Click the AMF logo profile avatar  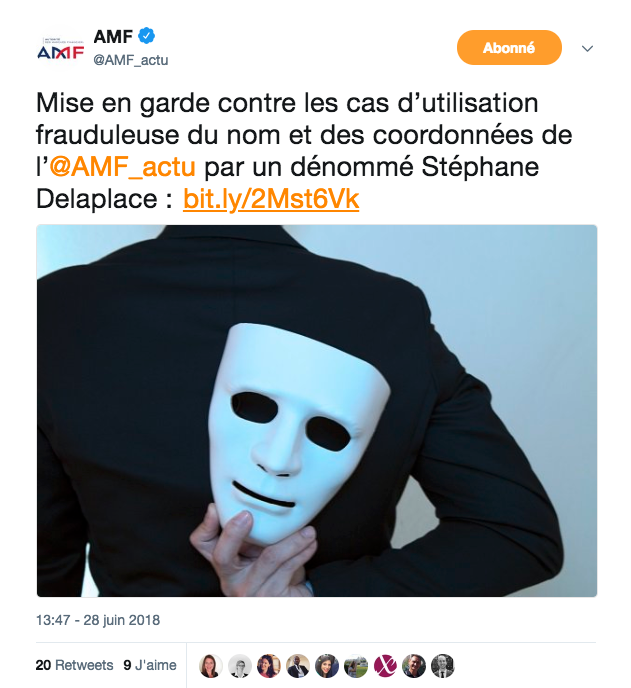(x=61, y=50)
